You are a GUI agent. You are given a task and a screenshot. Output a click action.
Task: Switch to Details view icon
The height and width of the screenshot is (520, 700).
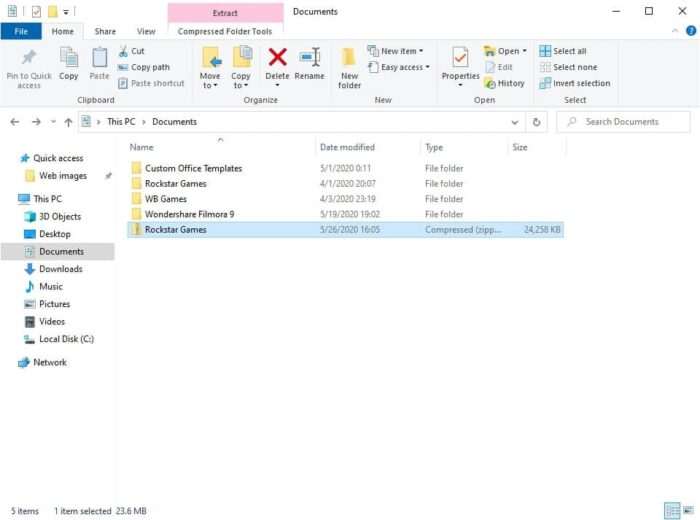tap(672, 510)
